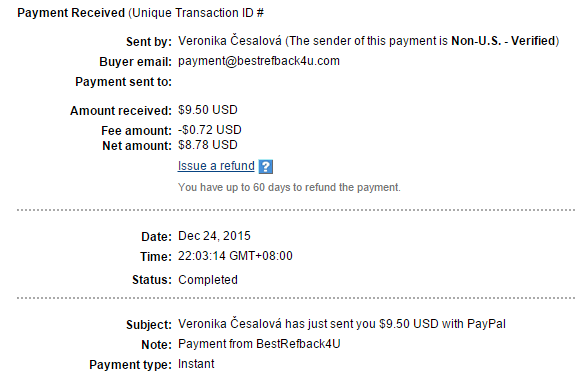575x381 pixels.
Task: Click the Completed status text
Action: click(208, 280)
